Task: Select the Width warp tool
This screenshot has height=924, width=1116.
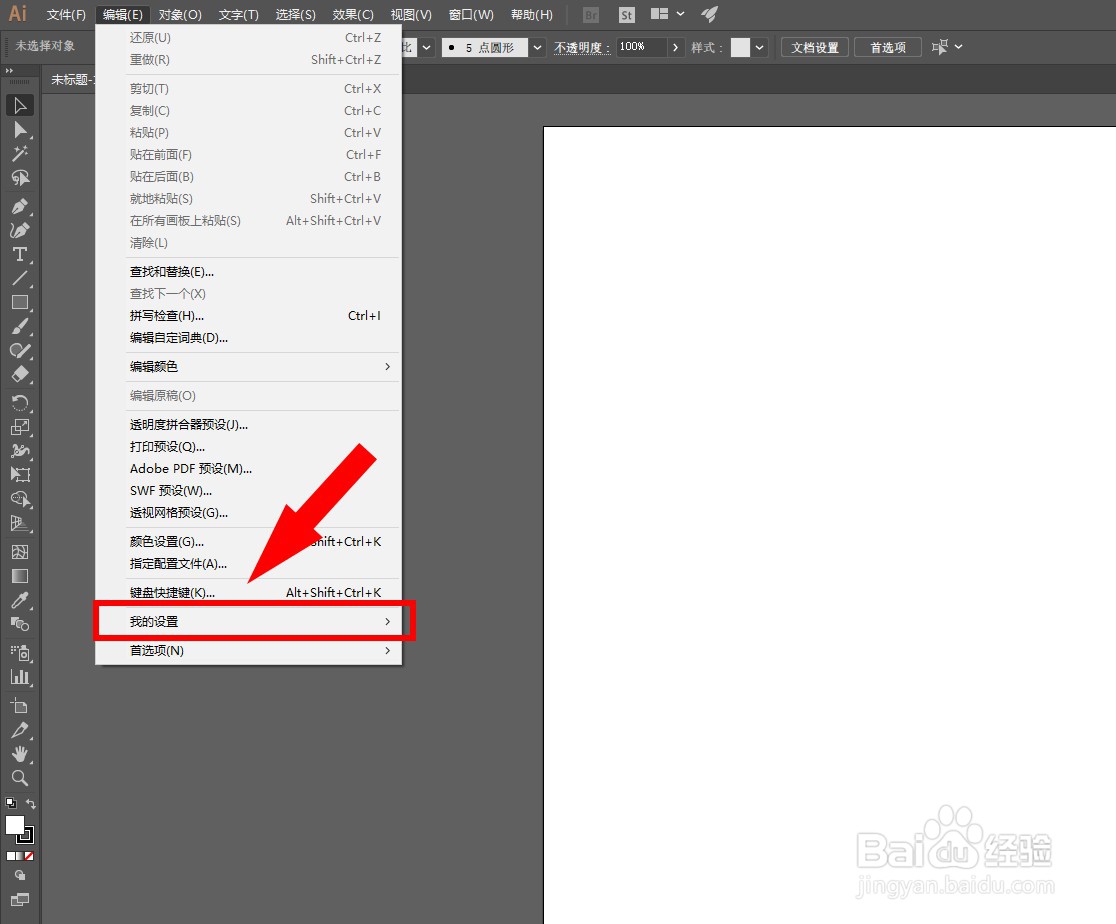Action: [x=20, y=451]
